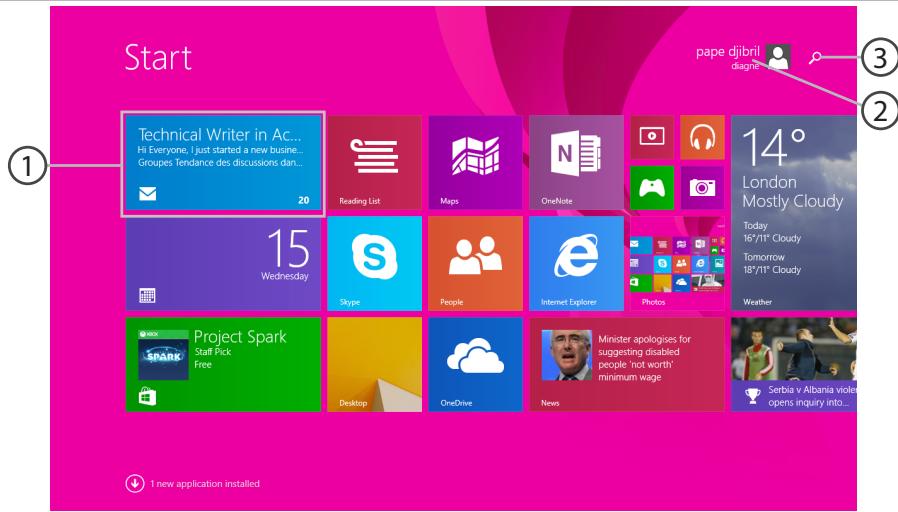
Task: Click the search magnifier icon
Action: [x=815, y=58]
